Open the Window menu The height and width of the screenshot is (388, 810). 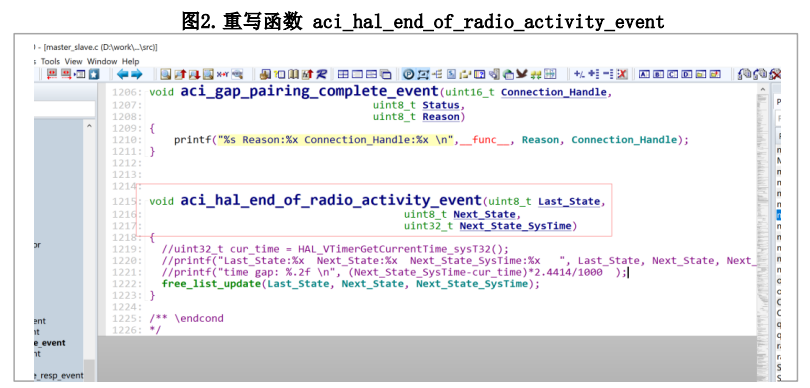click(x=102, y=61)
